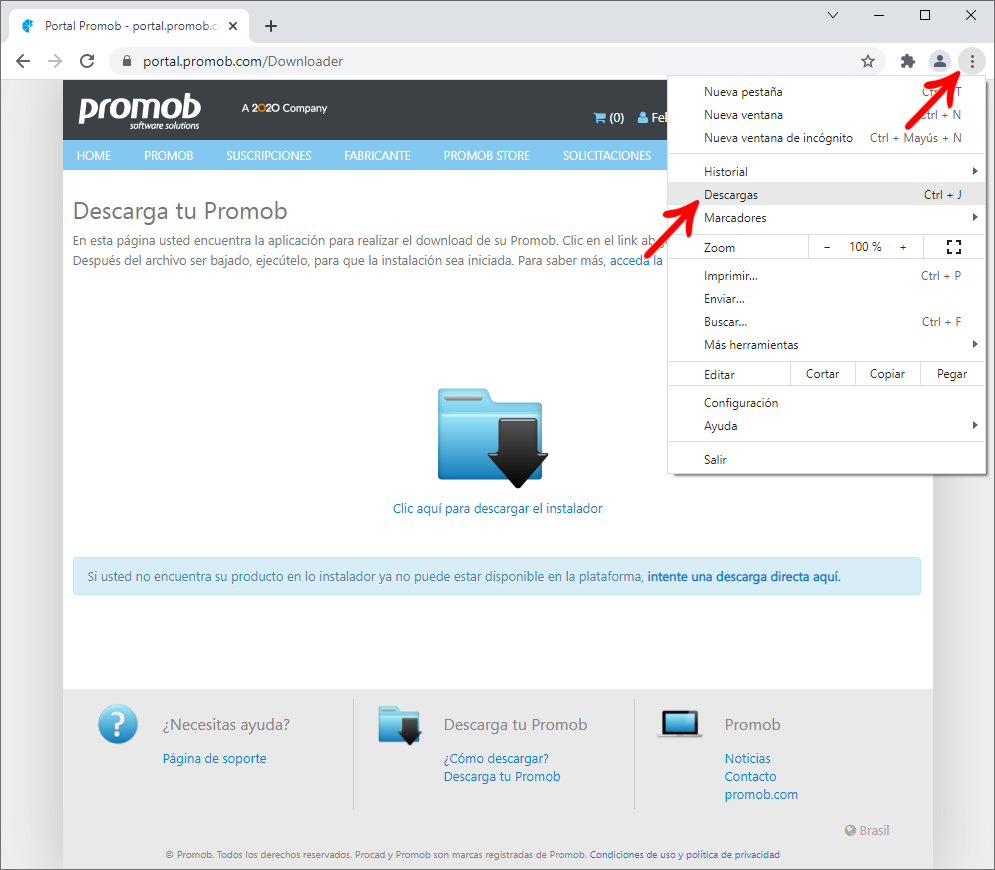Click the laptop icon beside Promob in footer
Viewport: 995px width, 870px height.
pos(680,723)
